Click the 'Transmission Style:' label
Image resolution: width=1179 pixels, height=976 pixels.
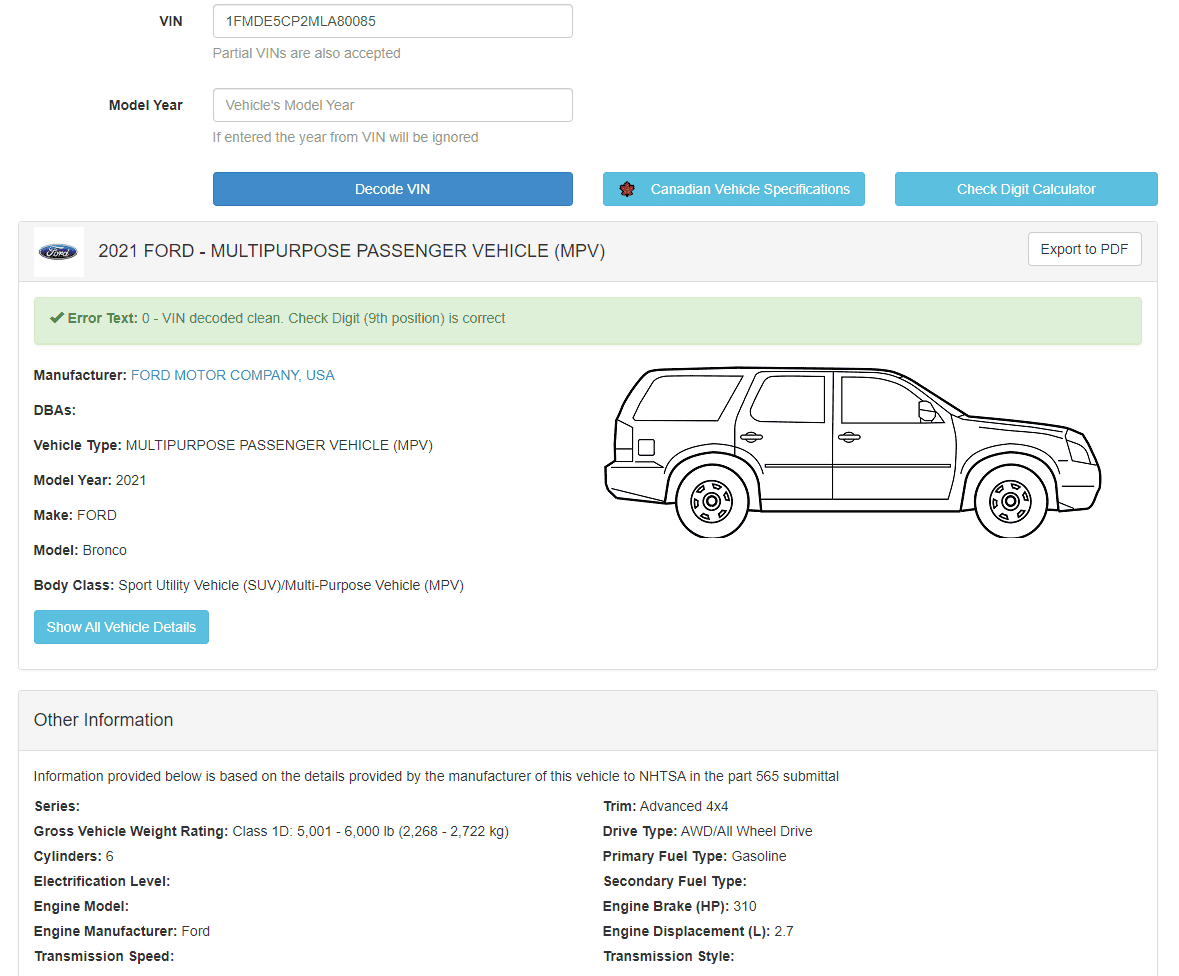click(668, 956)
